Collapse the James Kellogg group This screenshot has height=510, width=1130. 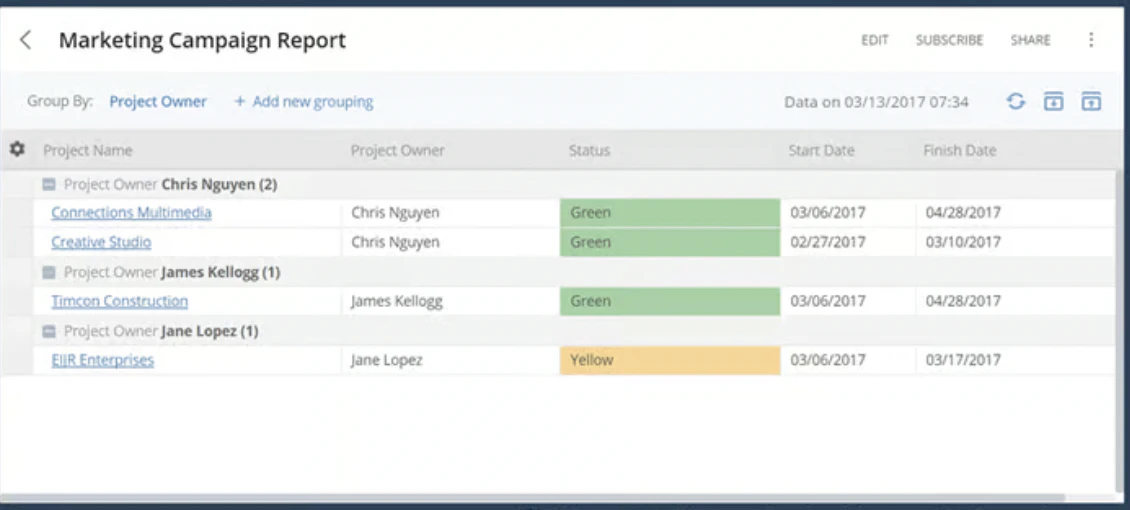[x=49, y=272]
